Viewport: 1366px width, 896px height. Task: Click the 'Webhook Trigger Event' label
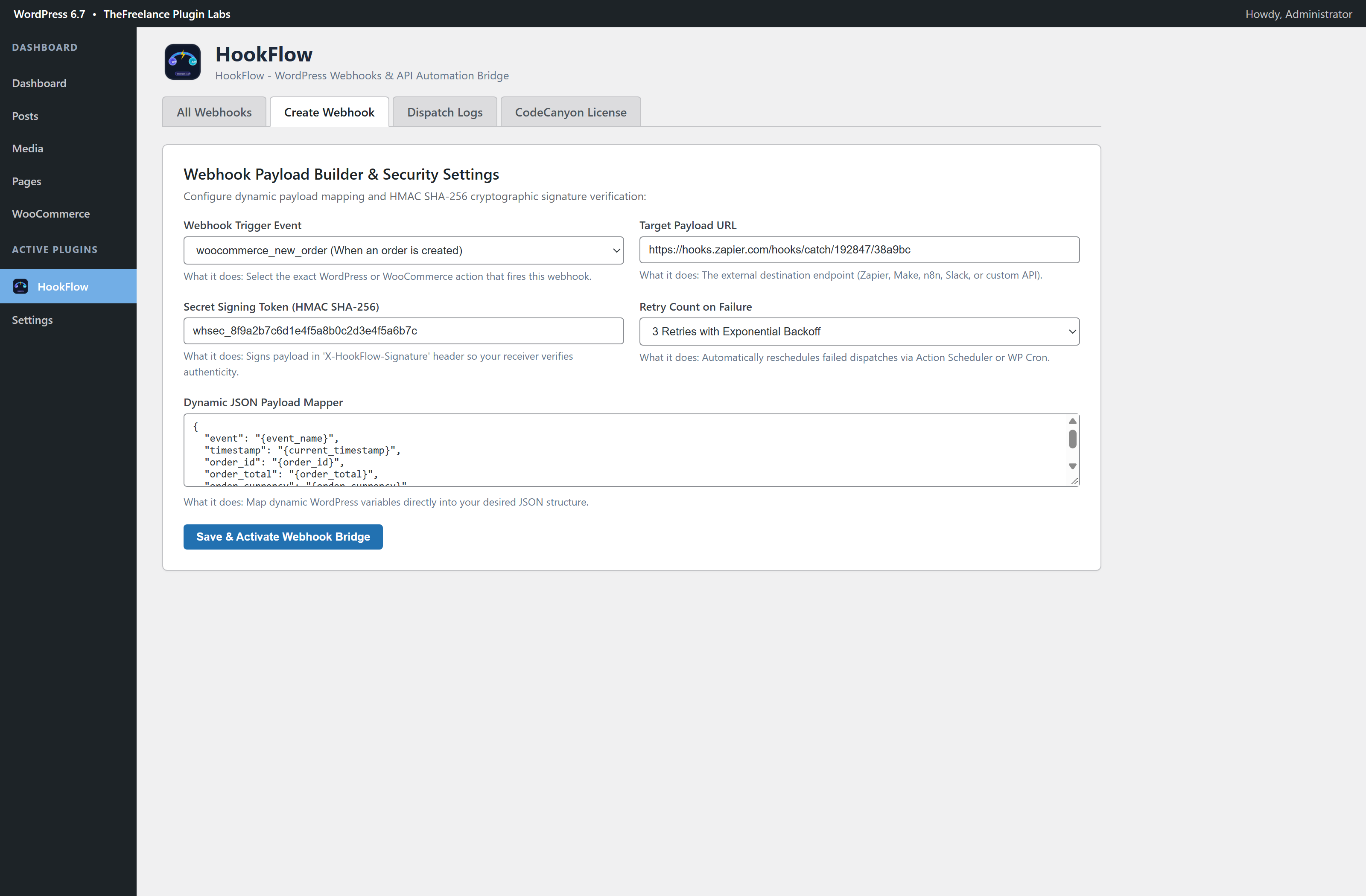click(242, 225)
